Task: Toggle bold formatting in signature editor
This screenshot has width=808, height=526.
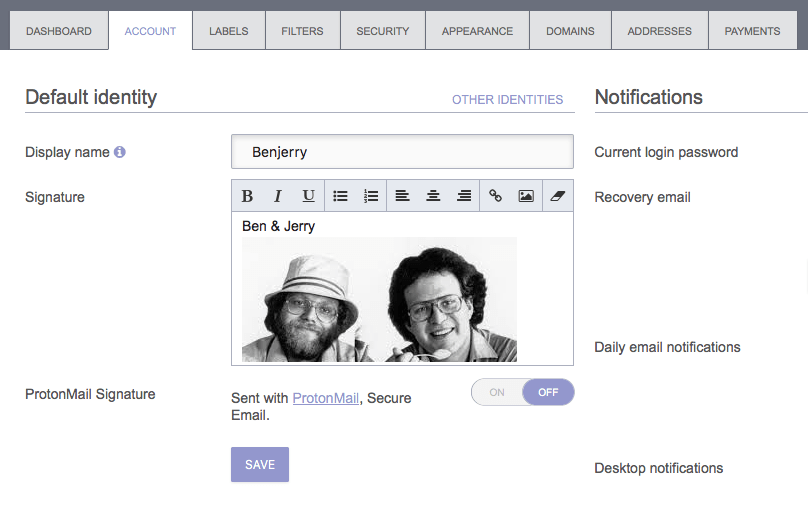Action: (x=247, y=196)
